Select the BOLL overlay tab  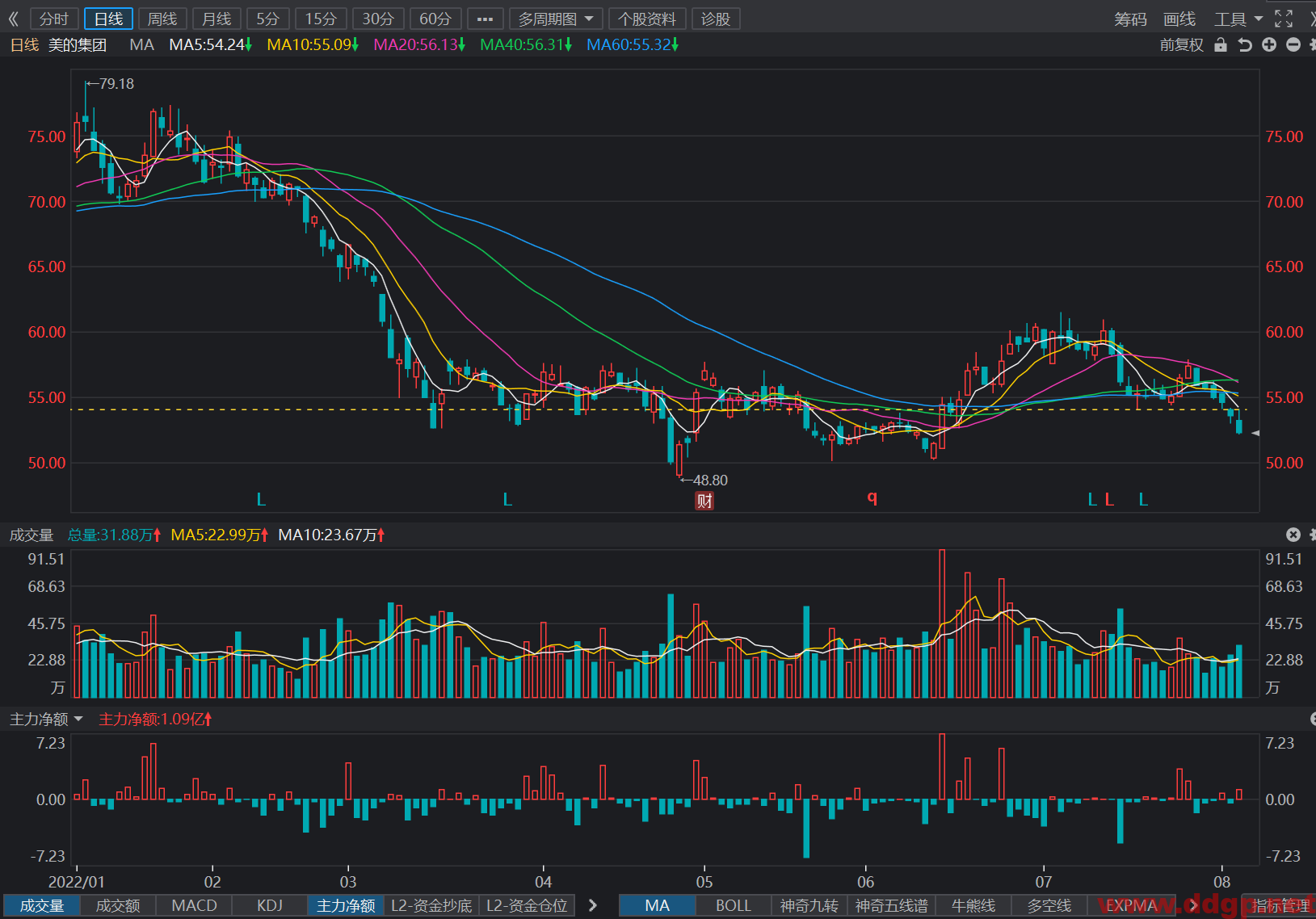coord(733,905)
